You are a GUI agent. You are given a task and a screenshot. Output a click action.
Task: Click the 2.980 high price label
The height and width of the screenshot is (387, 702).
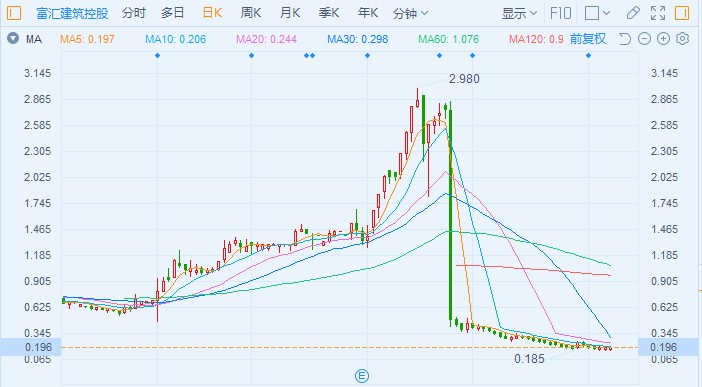coord(464,79)
